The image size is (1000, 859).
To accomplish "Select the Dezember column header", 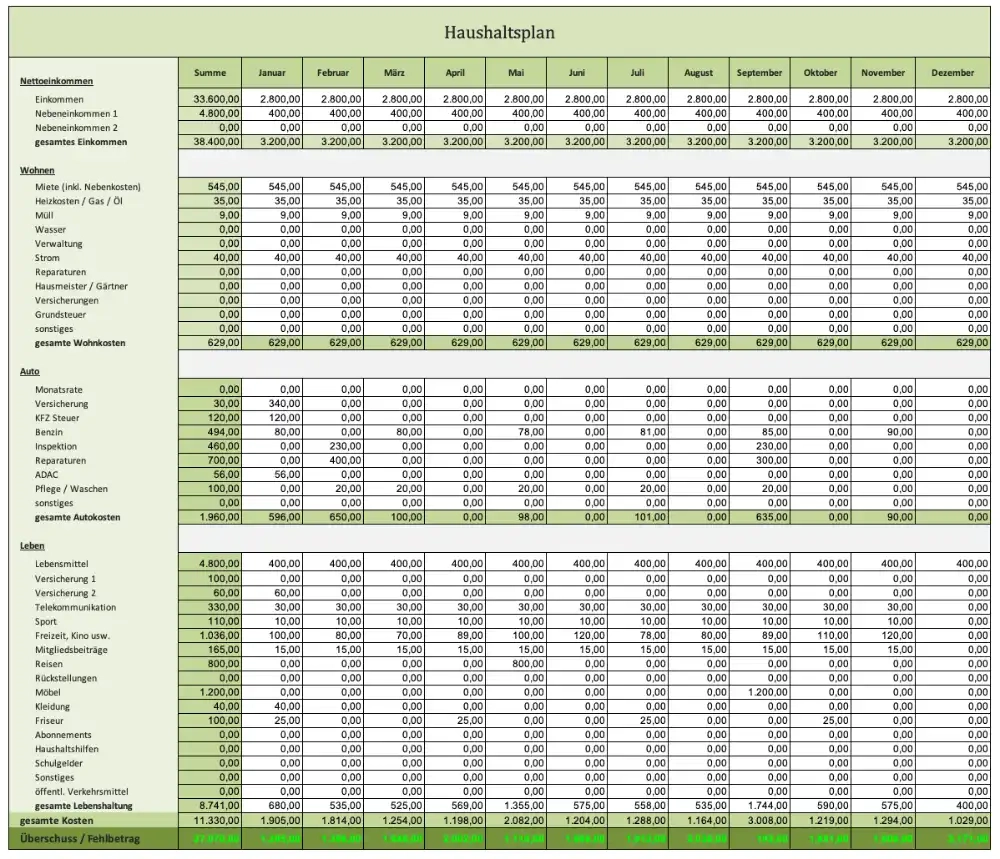I will [x=952, y=73].
